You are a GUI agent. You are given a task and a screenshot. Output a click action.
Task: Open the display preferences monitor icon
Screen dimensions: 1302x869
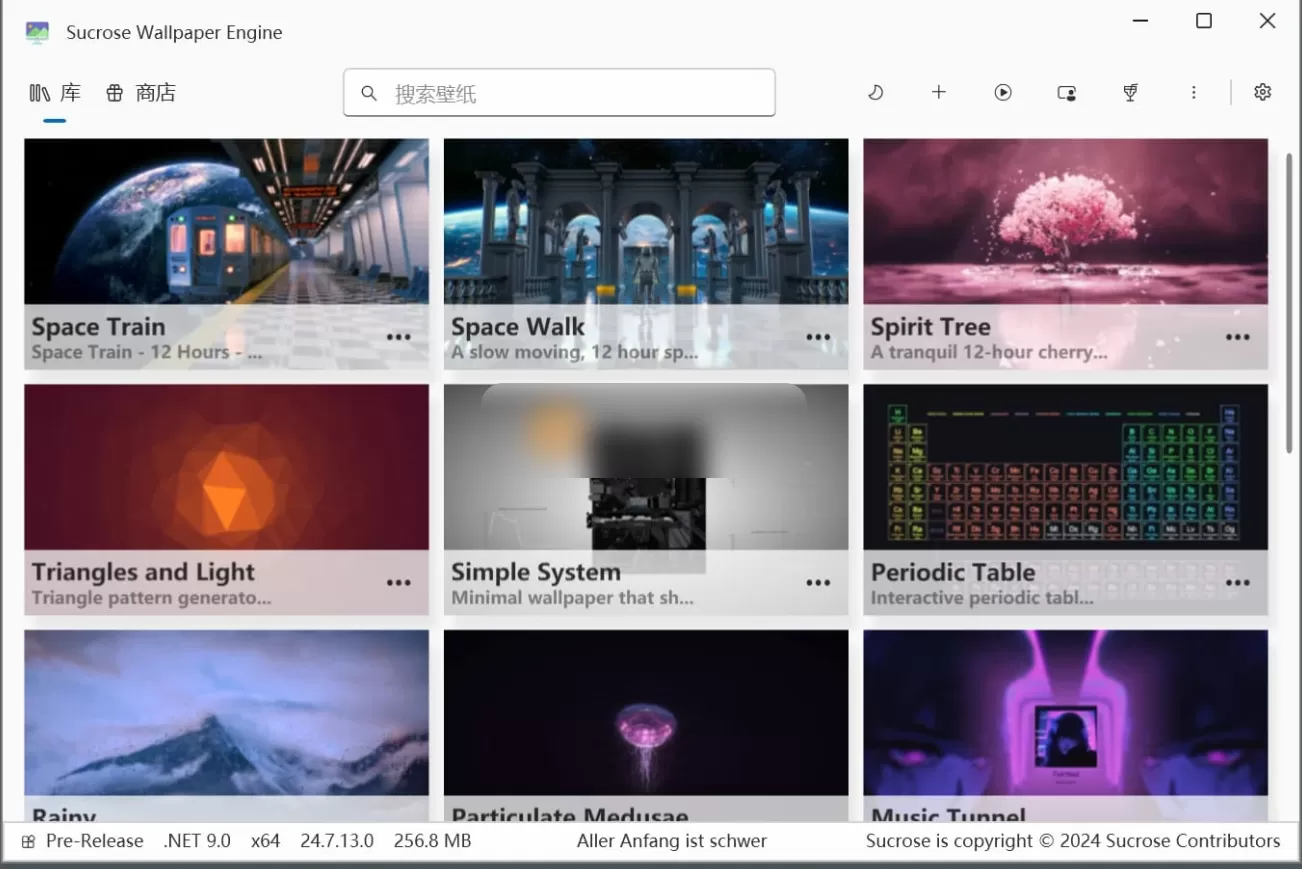click(1067, 92)
